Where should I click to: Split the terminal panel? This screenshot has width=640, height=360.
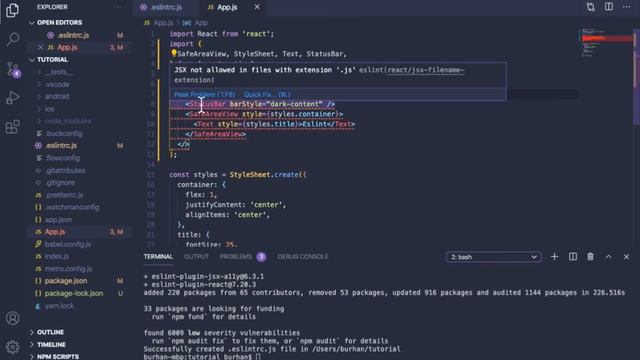pos(573,257)
